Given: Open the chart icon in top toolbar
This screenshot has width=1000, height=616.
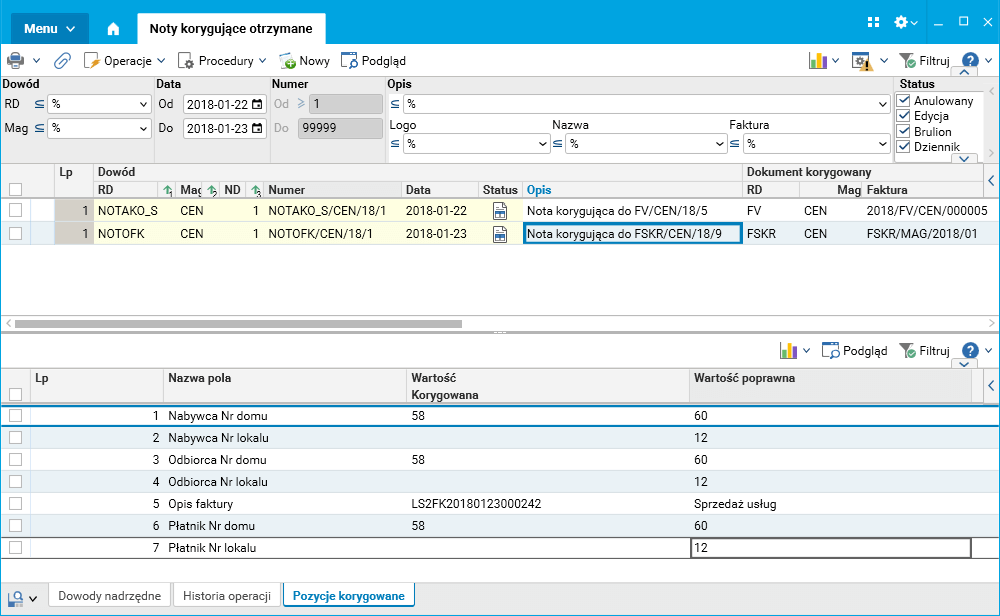Looking at the screenshot, I should coord(818,61).
